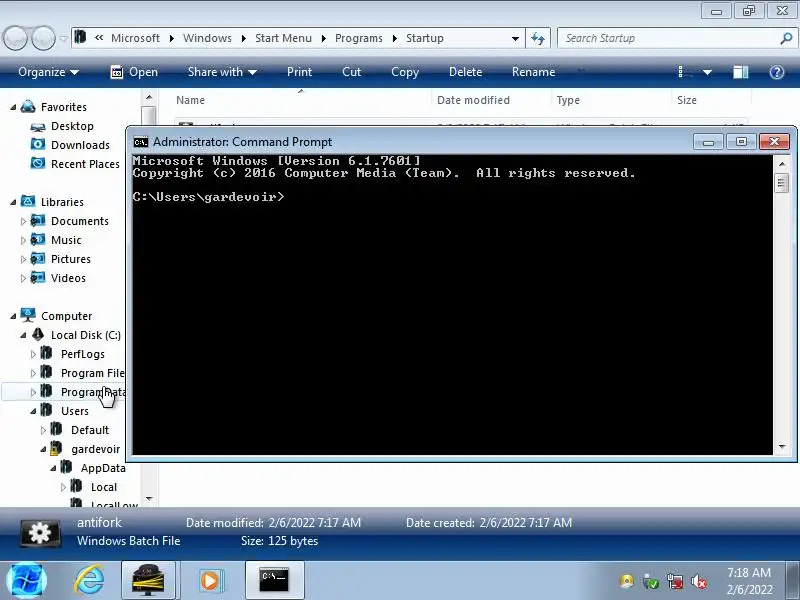
Task: Click the network tray icon with red X
Action: click(x=674, y=581)
